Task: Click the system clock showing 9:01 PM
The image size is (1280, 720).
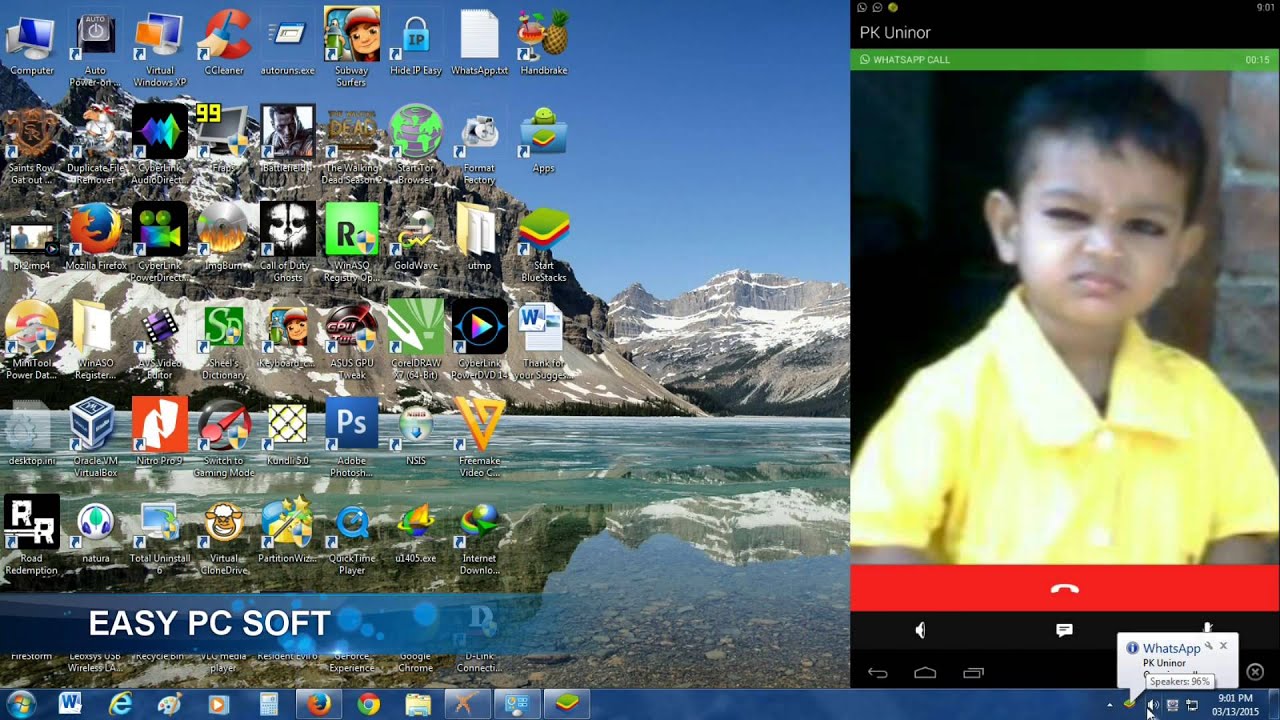Action: (1236, 705)
